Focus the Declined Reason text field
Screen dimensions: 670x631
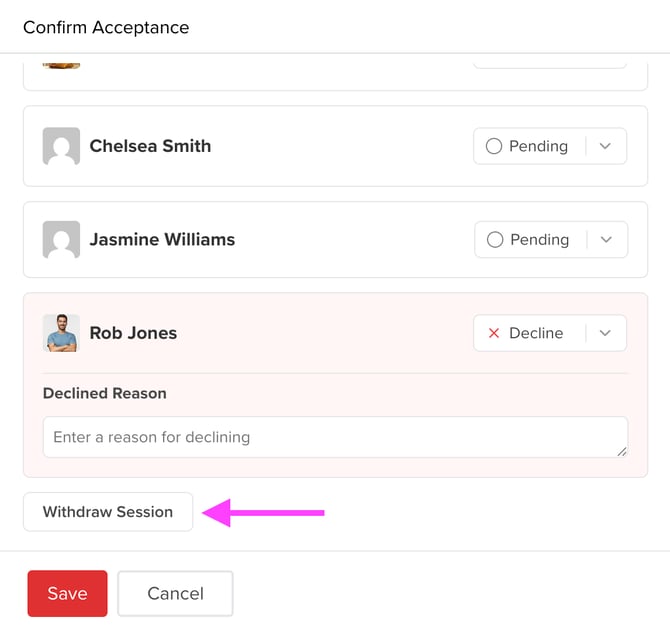[330, 437]
